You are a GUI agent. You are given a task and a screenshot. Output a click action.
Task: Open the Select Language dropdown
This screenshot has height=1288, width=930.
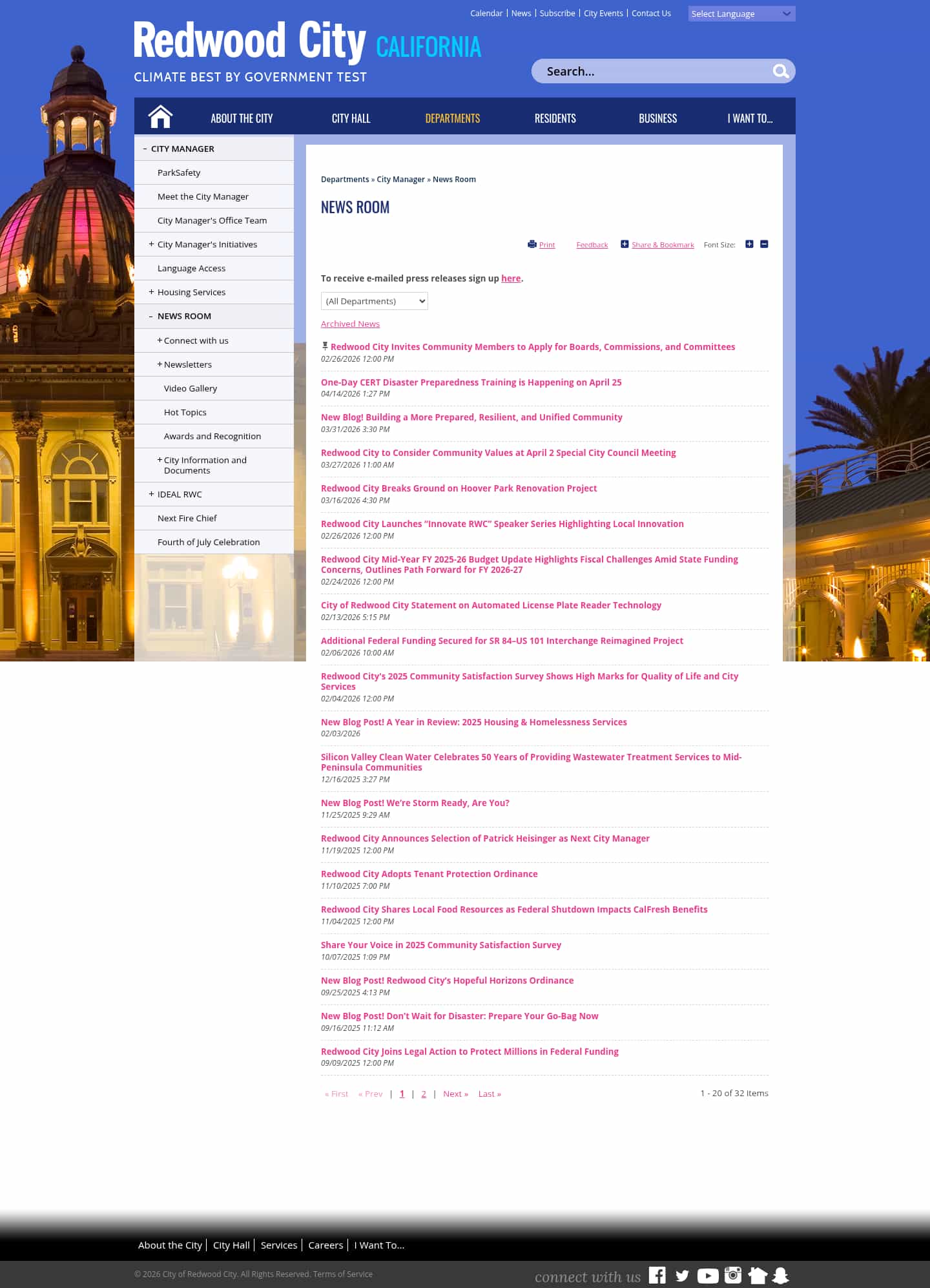tap(741, 14)
